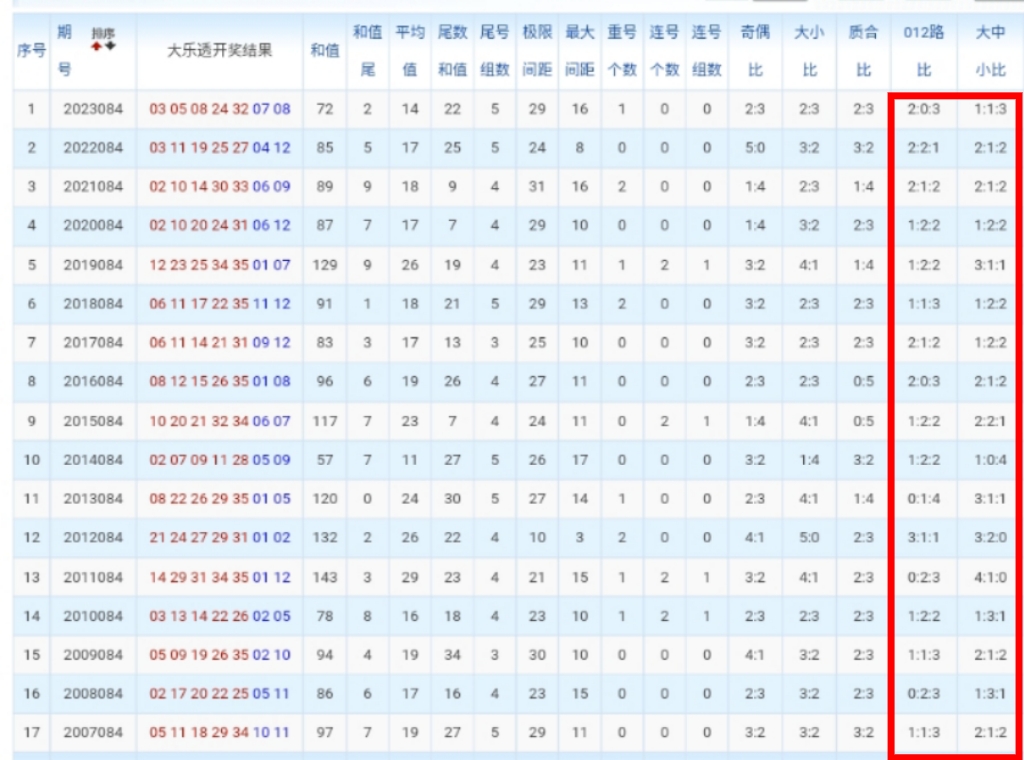Click the 和值尾 column header
Image resolution: width=1024 pixels, height=760 pixels.
tap(368, 51)
